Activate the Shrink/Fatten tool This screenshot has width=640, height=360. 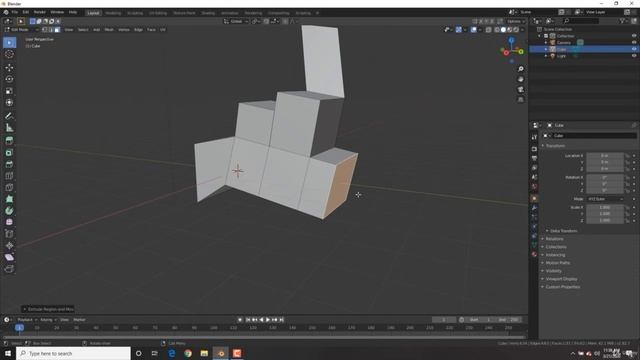click(x=9, y=246)
